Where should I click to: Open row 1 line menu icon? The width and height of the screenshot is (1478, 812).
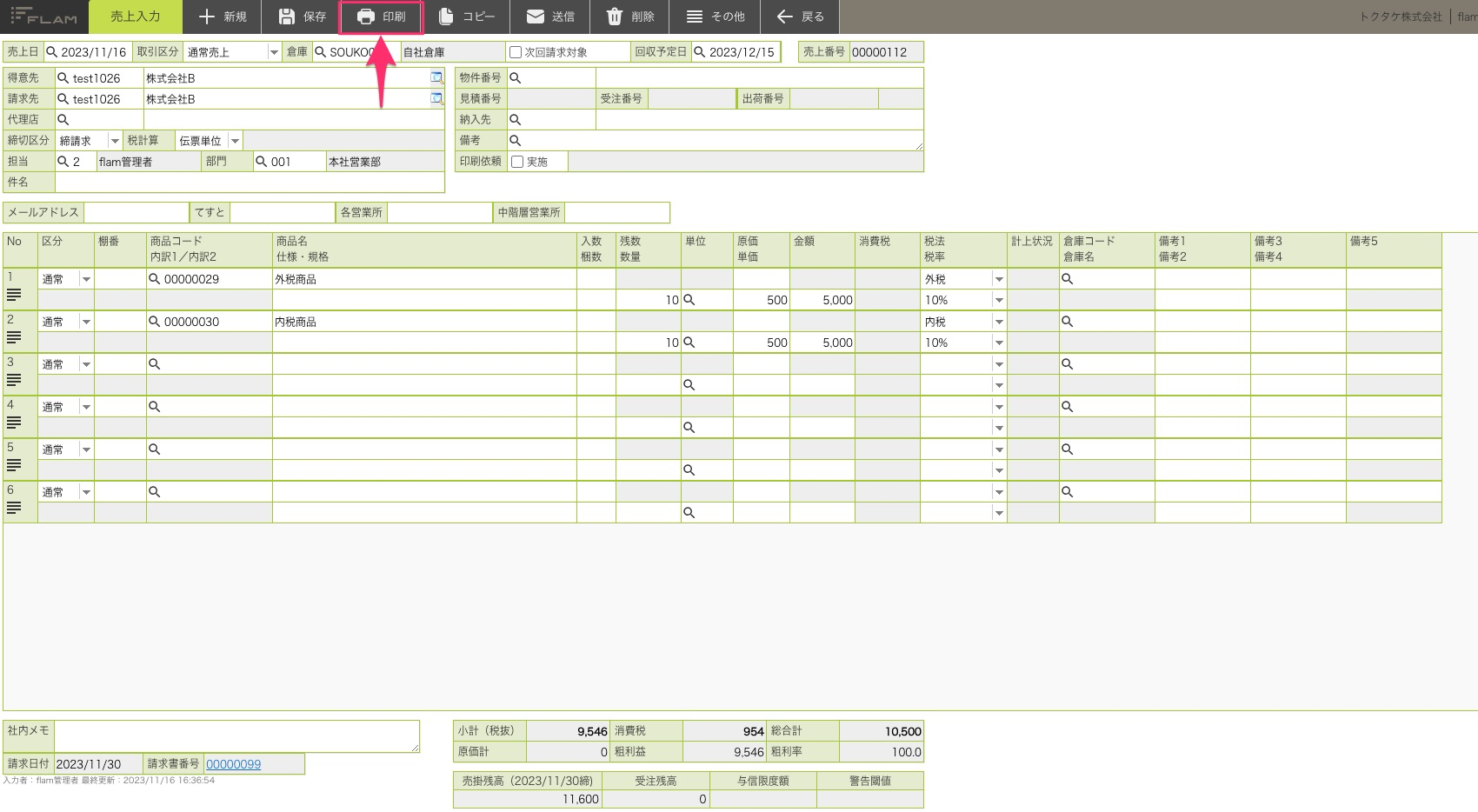[14, 296]
